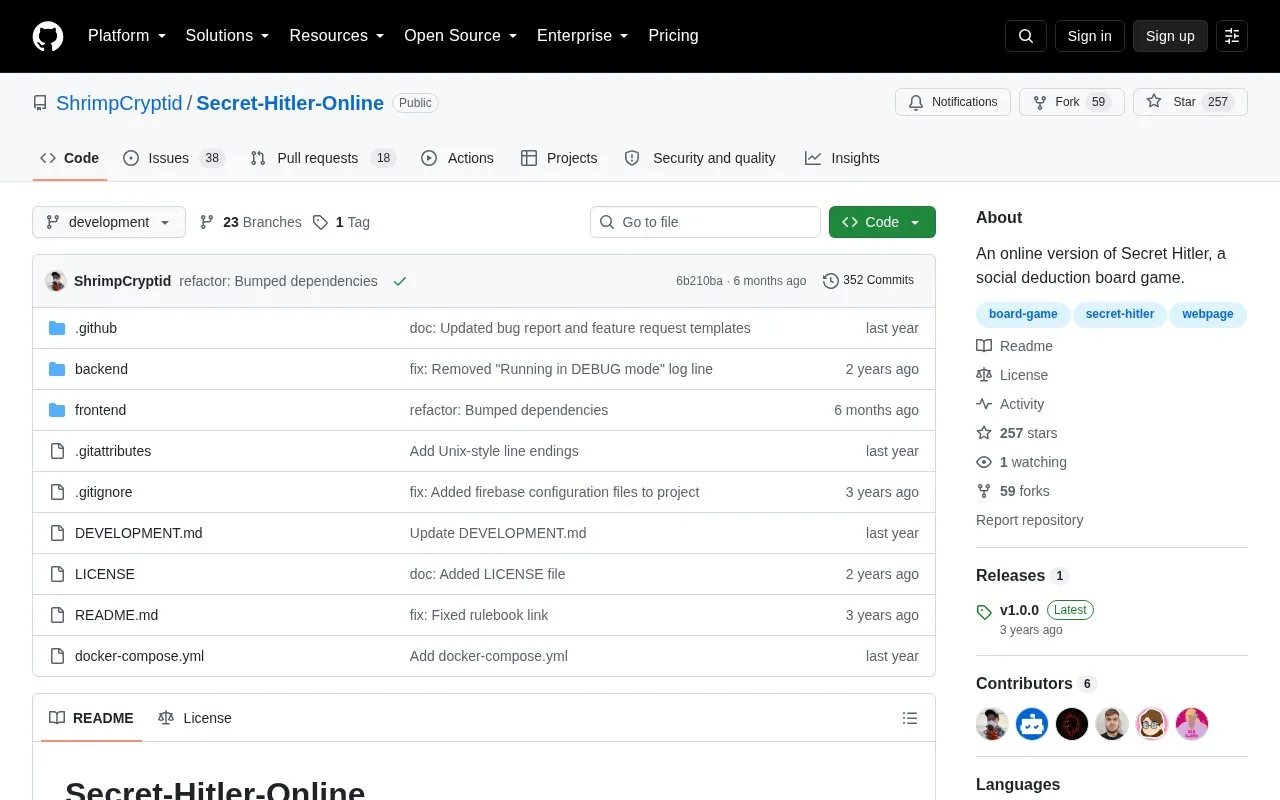Click the green commit status checkmark
The image size is (1280, 800).
click(x=400, y=281)
